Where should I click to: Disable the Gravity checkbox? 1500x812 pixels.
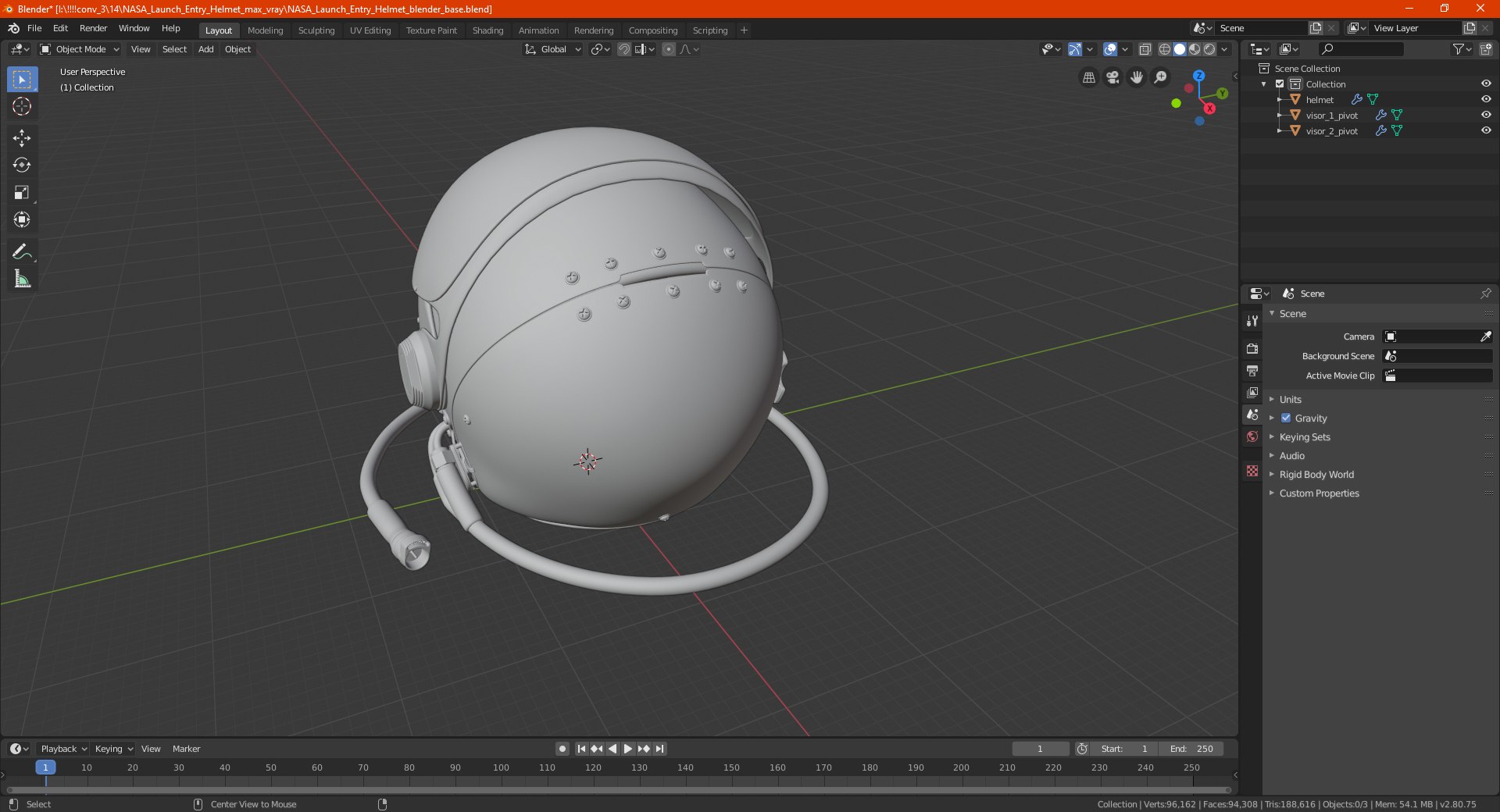click(1286, 418)
